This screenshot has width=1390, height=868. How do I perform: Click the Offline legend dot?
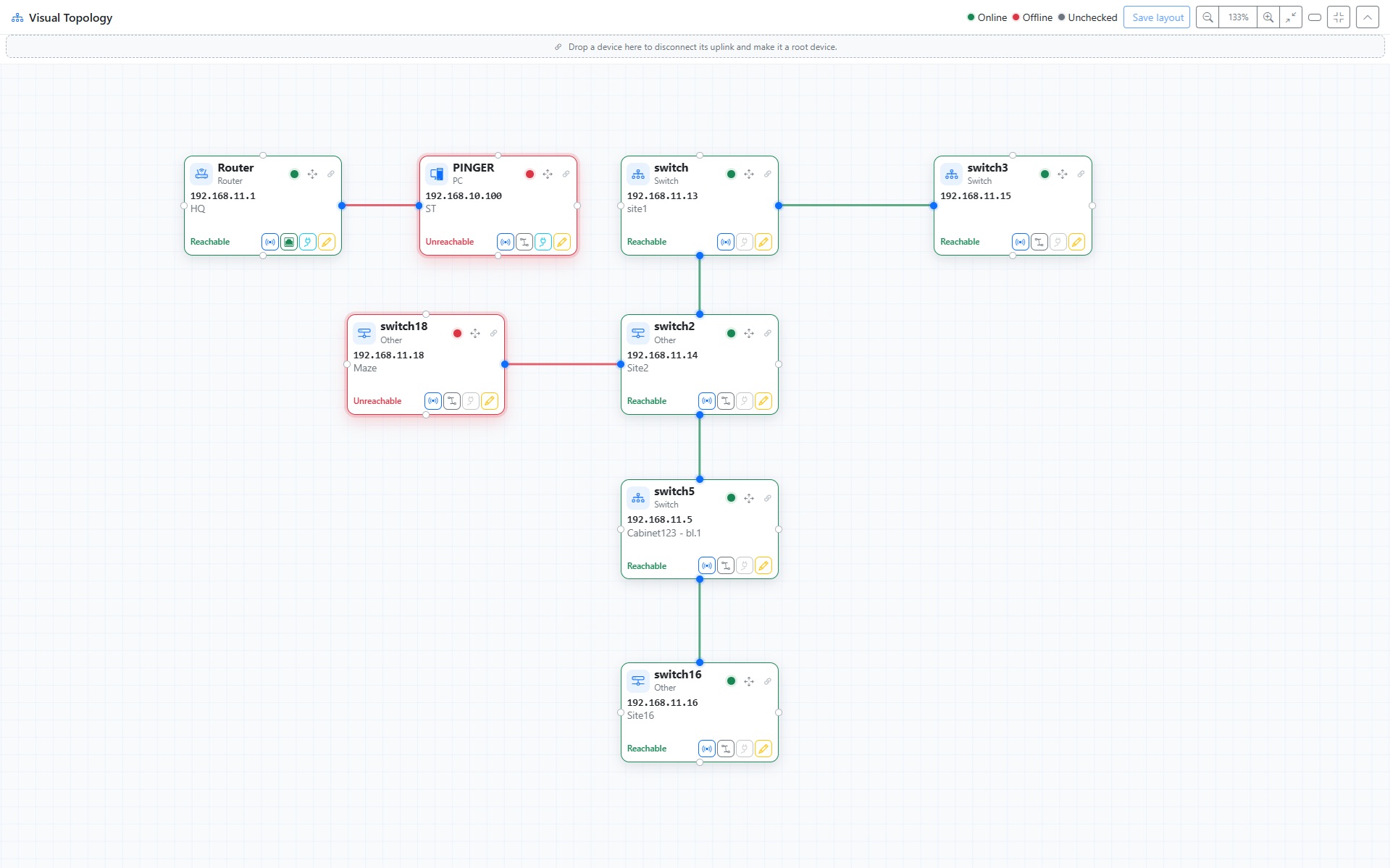1016,17
